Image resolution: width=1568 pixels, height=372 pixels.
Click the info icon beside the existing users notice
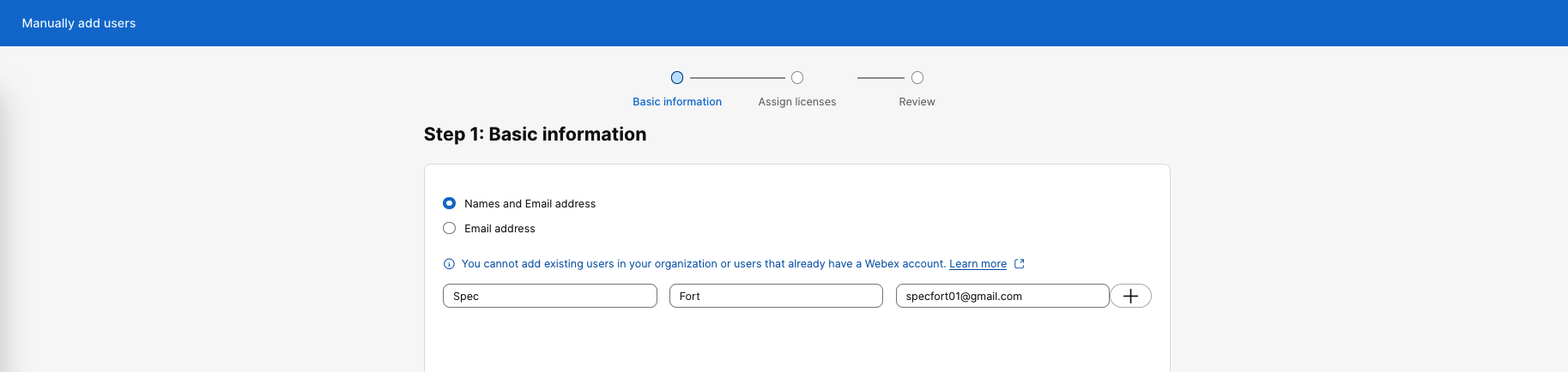[449, 264]
